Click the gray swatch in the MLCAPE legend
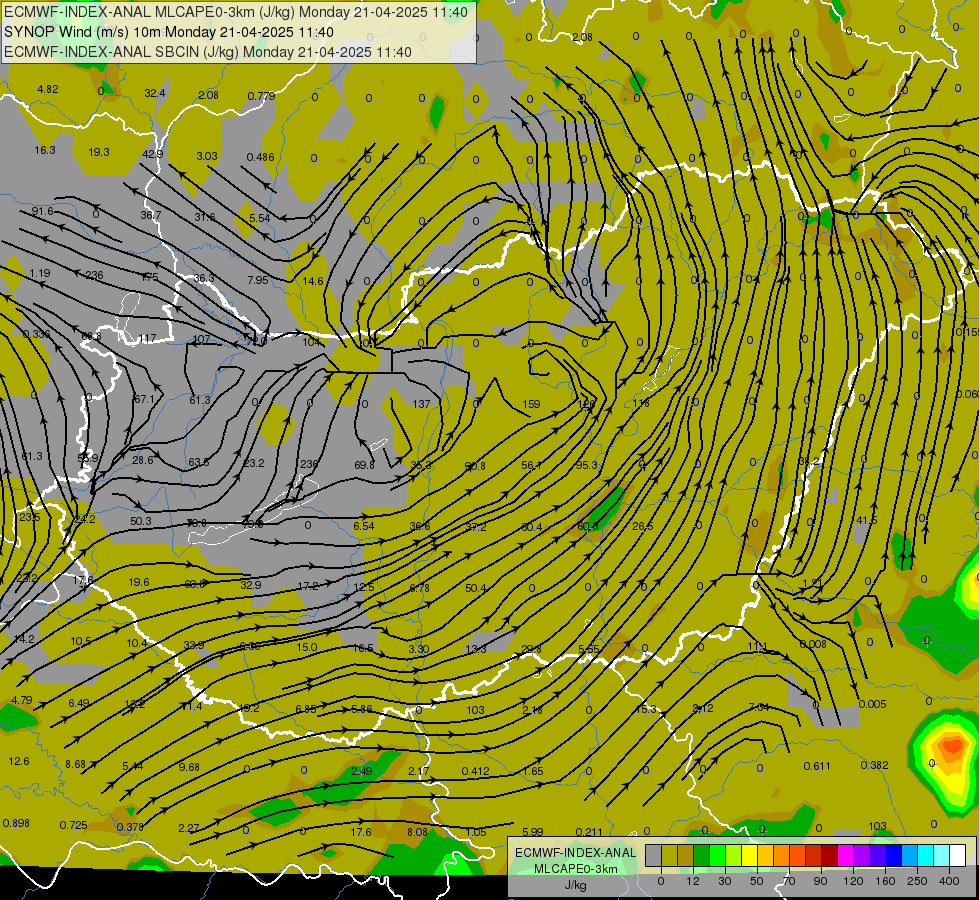Image resolution: width=979 pixels, height=900 pixels. (654, 855)
